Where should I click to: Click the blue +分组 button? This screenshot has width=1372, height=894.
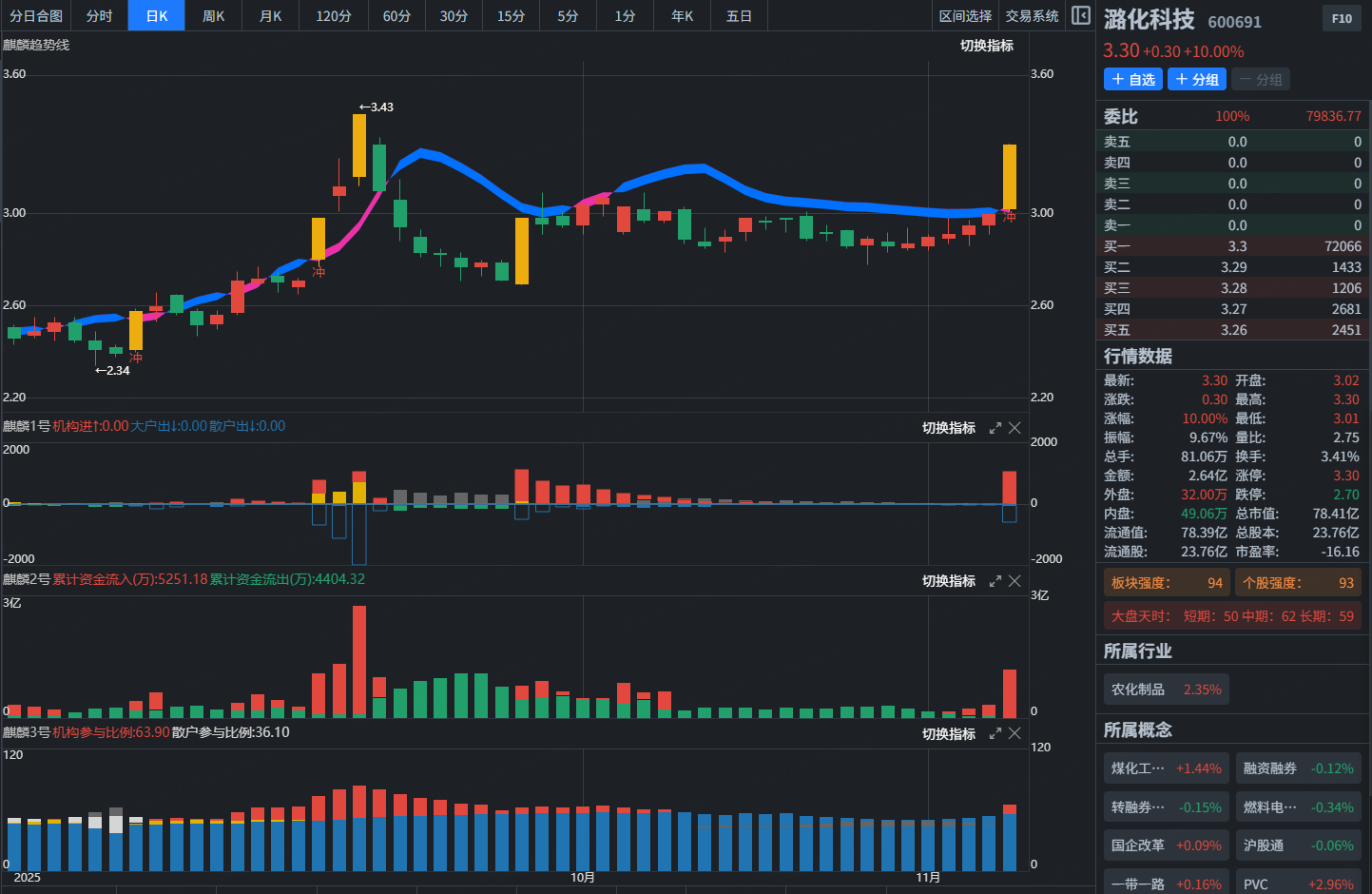1196,80
